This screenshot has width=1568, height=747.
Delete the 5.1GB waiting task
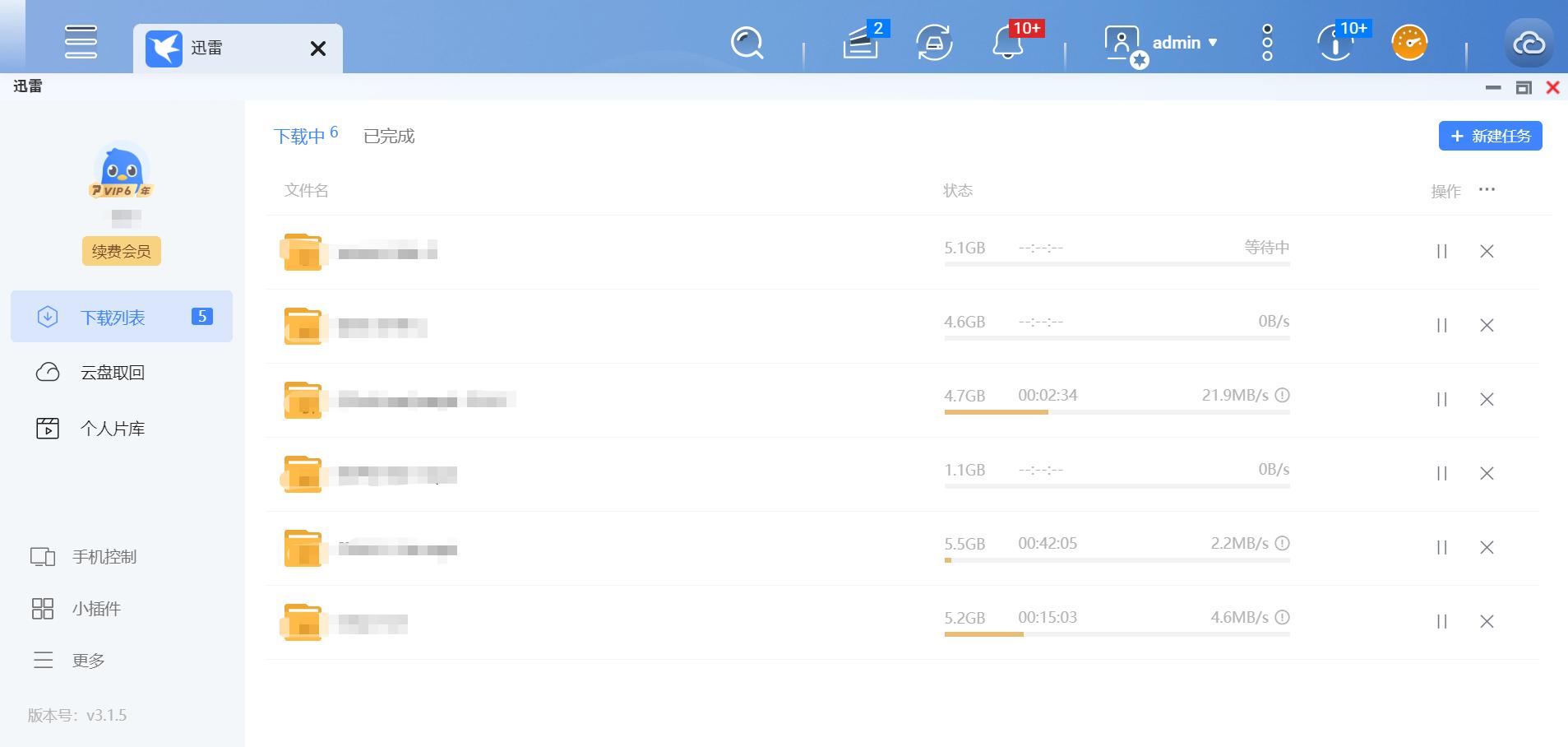coord(1487,252)
